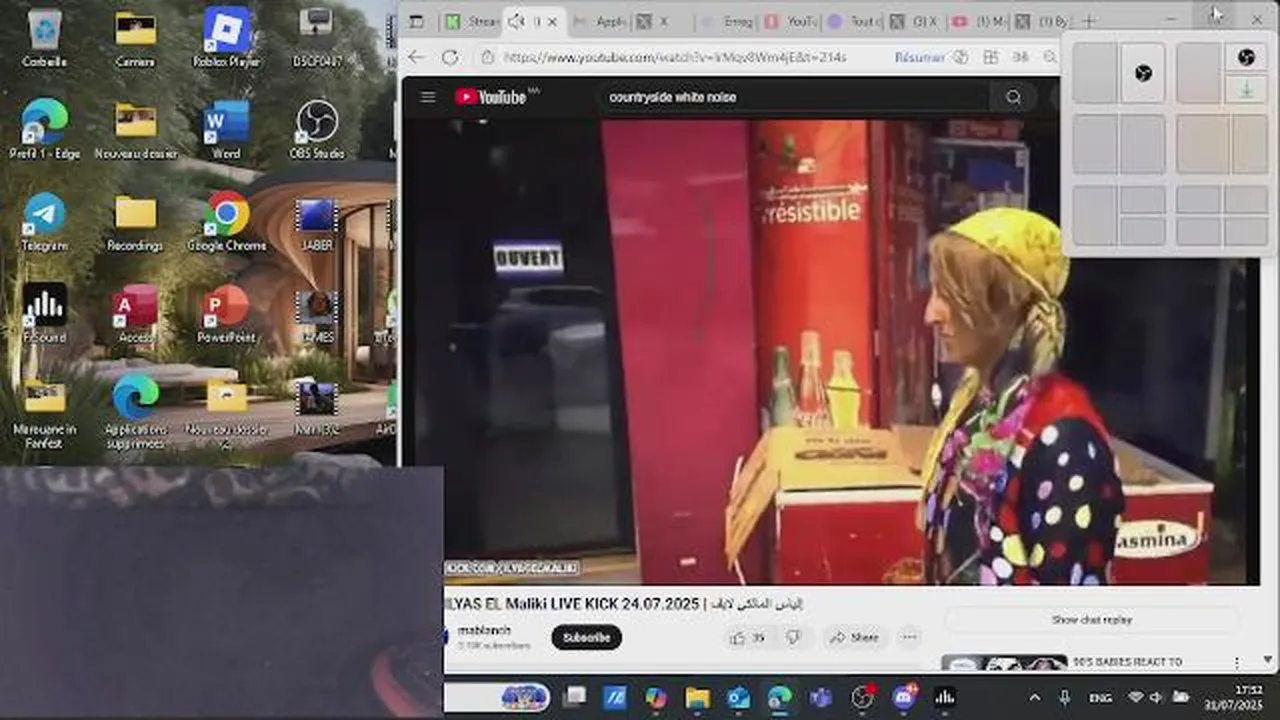Open the vertical tabs button in Edge
This screenshot has width=1280, height=720.
pos(416,21)
